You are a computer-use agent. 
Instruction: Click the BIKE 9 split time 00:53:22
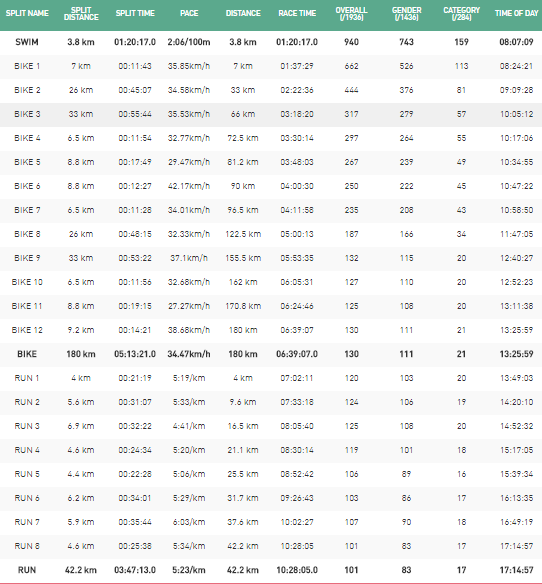tap(135, 258)
